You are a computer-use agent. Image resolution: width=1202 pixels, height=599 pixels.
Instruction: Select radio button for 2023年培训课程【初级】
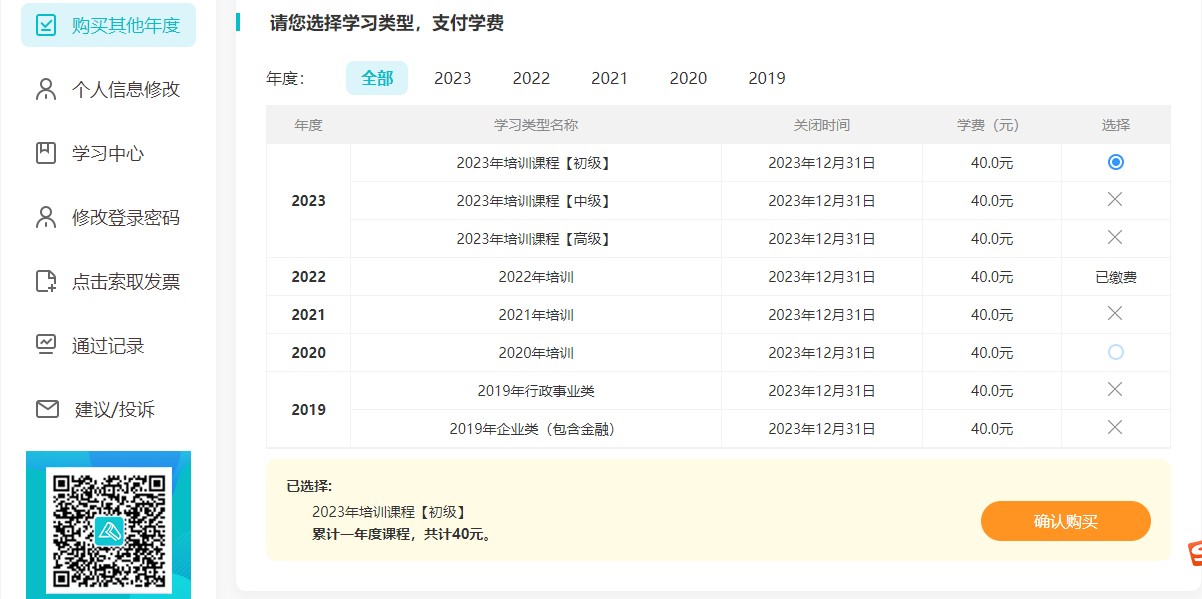click(x=1115, y=162)
